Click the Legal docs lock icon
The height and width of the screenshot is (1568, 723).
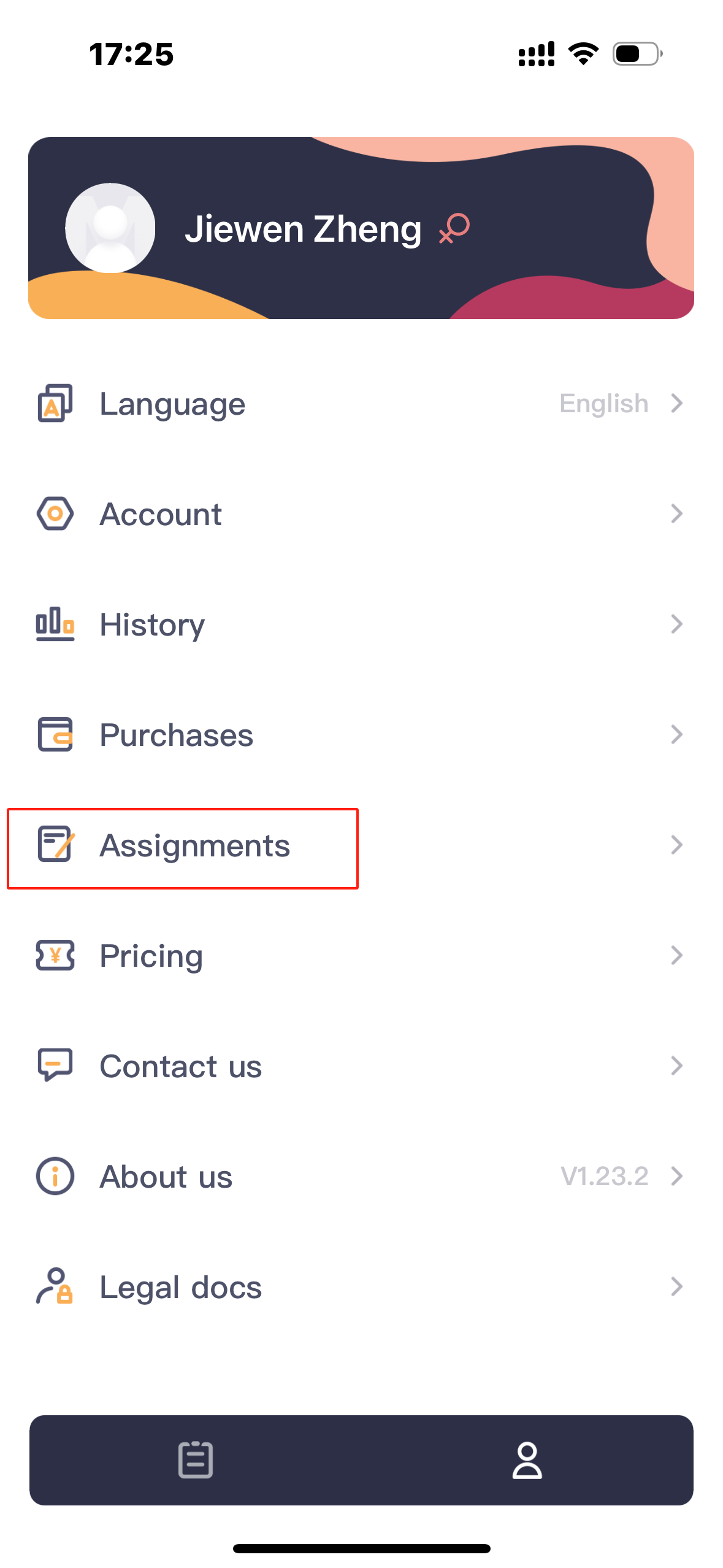pyautogui.click(x=54, y=1286)
